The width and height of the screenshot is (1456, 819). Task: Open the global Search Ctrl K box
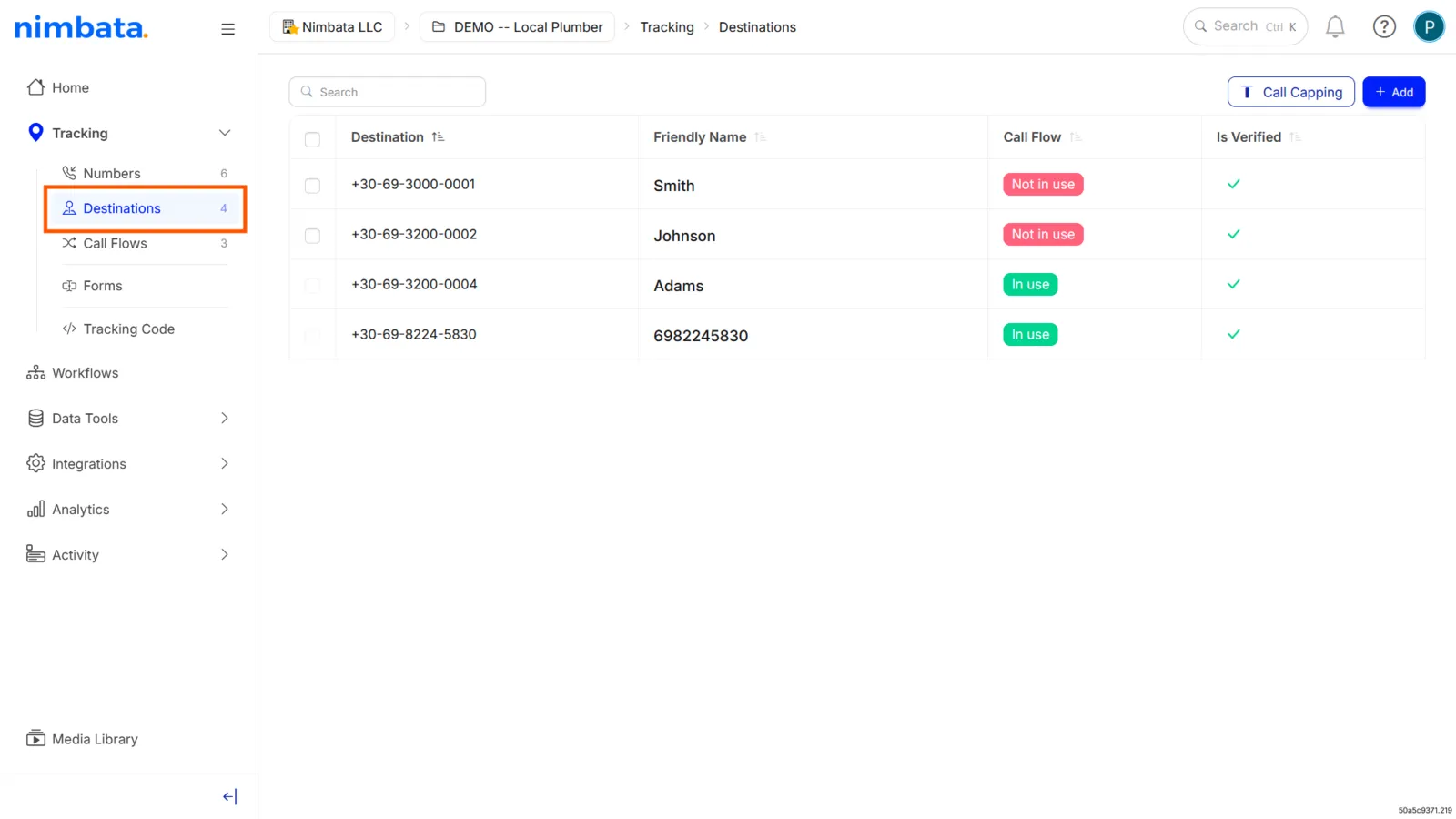click(1245, 26)
